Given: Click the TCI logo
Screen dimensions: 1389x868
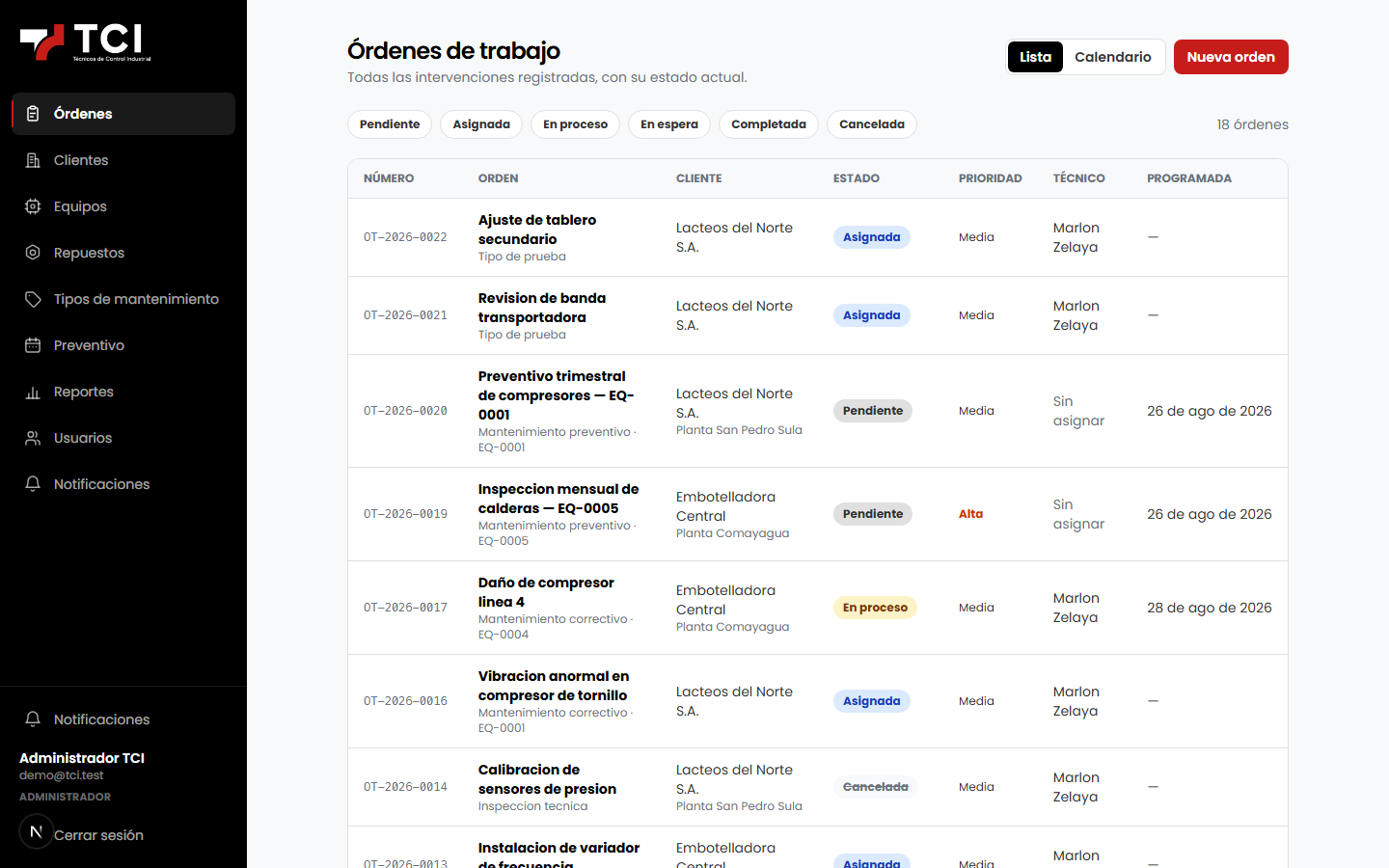Looking at the screenshot, I should 86,42.
